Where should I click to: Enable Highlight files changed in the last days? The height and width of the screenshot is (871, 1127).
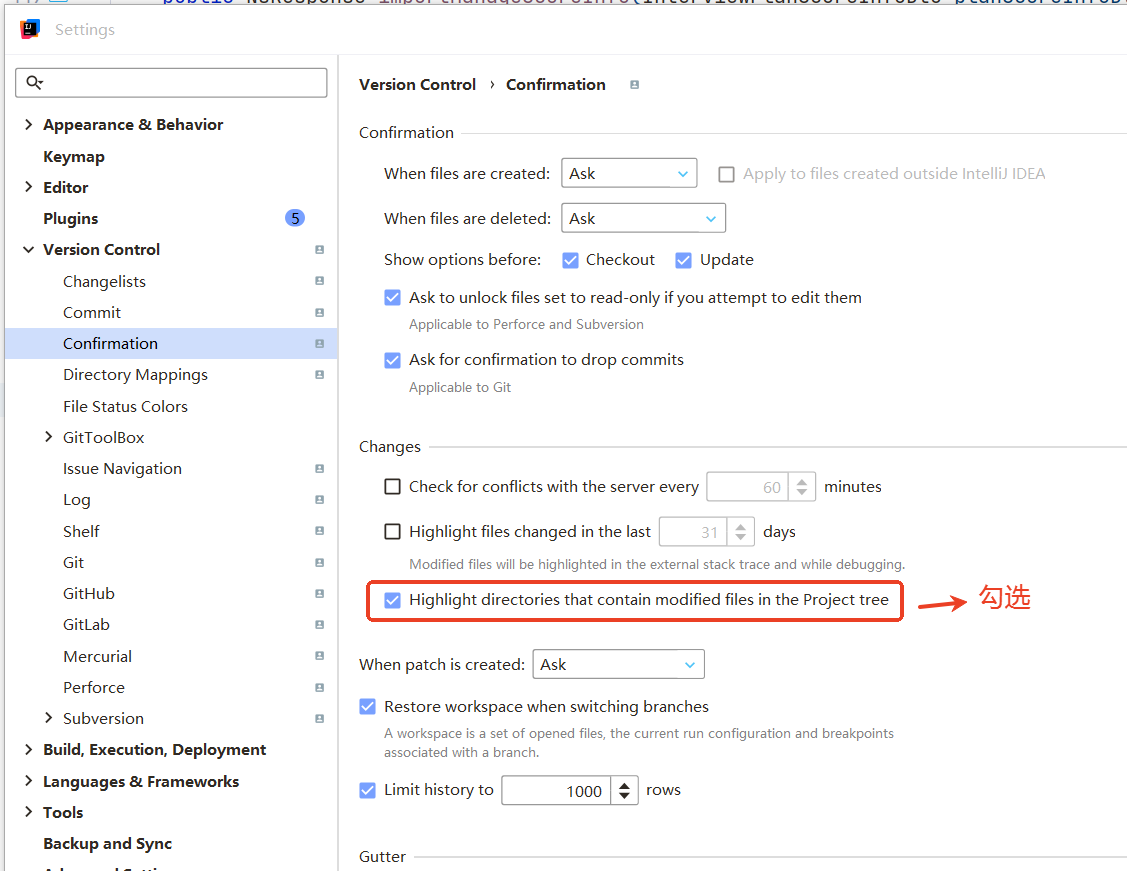[392, 532]
